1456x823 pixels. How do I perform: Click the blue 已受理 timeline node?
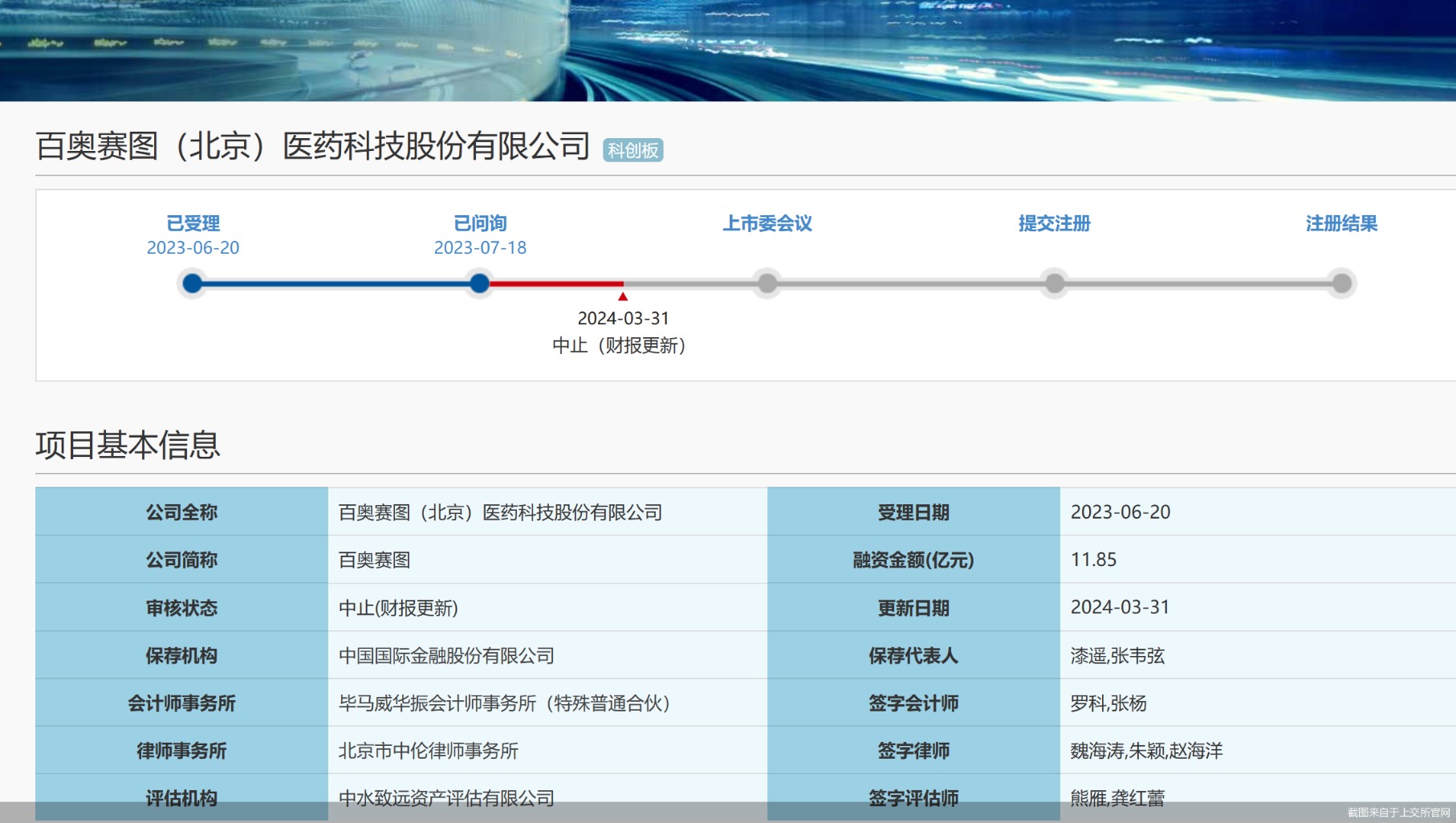point(193,283)
